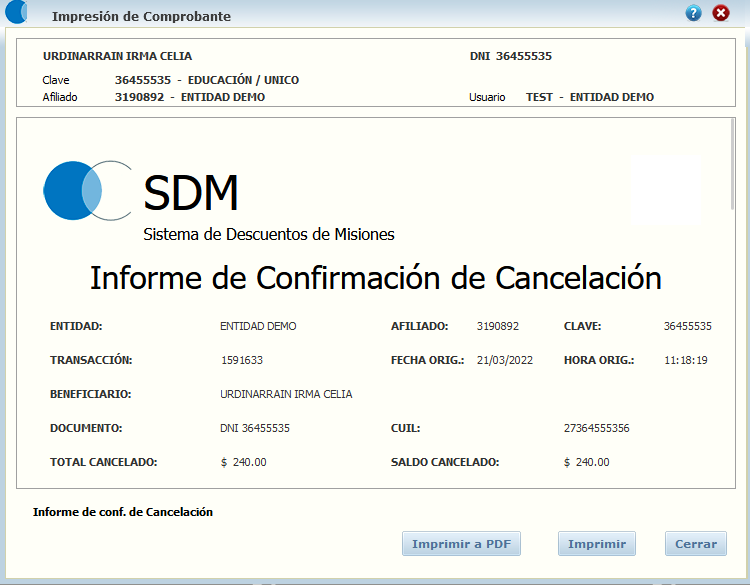750x585 pixels.
Task: Click header Afiliado 3190892 - ENTIDAD DEMO
Action: (x=189, y=97)
